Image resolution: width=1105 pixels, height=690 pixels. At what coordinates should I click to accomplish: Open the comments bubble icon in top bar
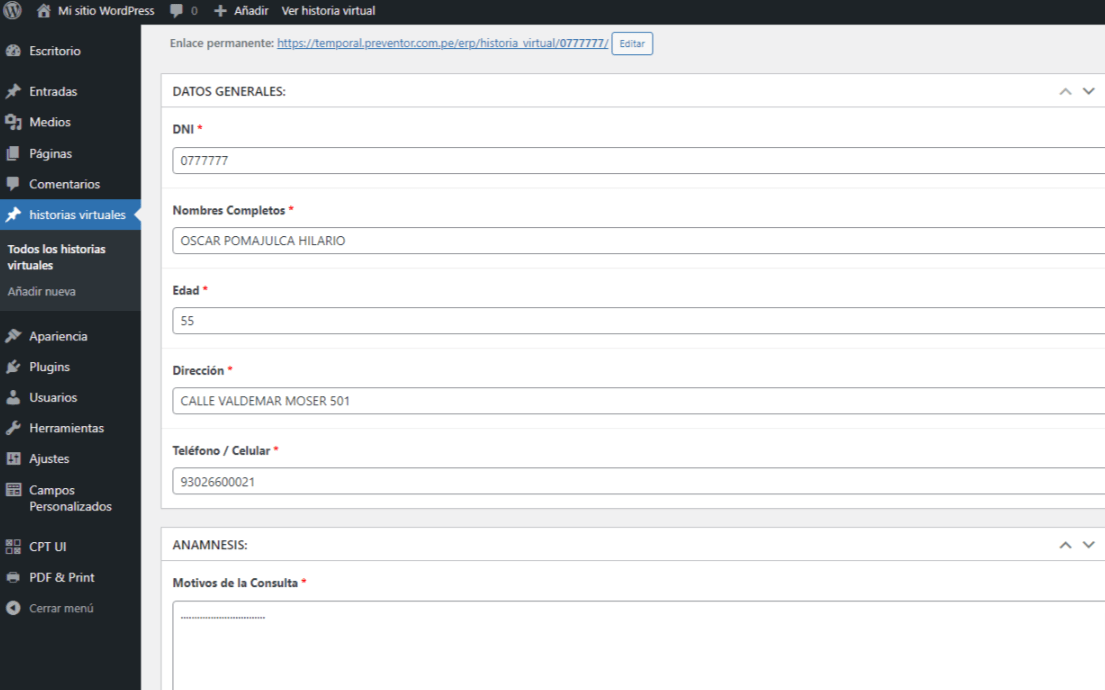176,11
